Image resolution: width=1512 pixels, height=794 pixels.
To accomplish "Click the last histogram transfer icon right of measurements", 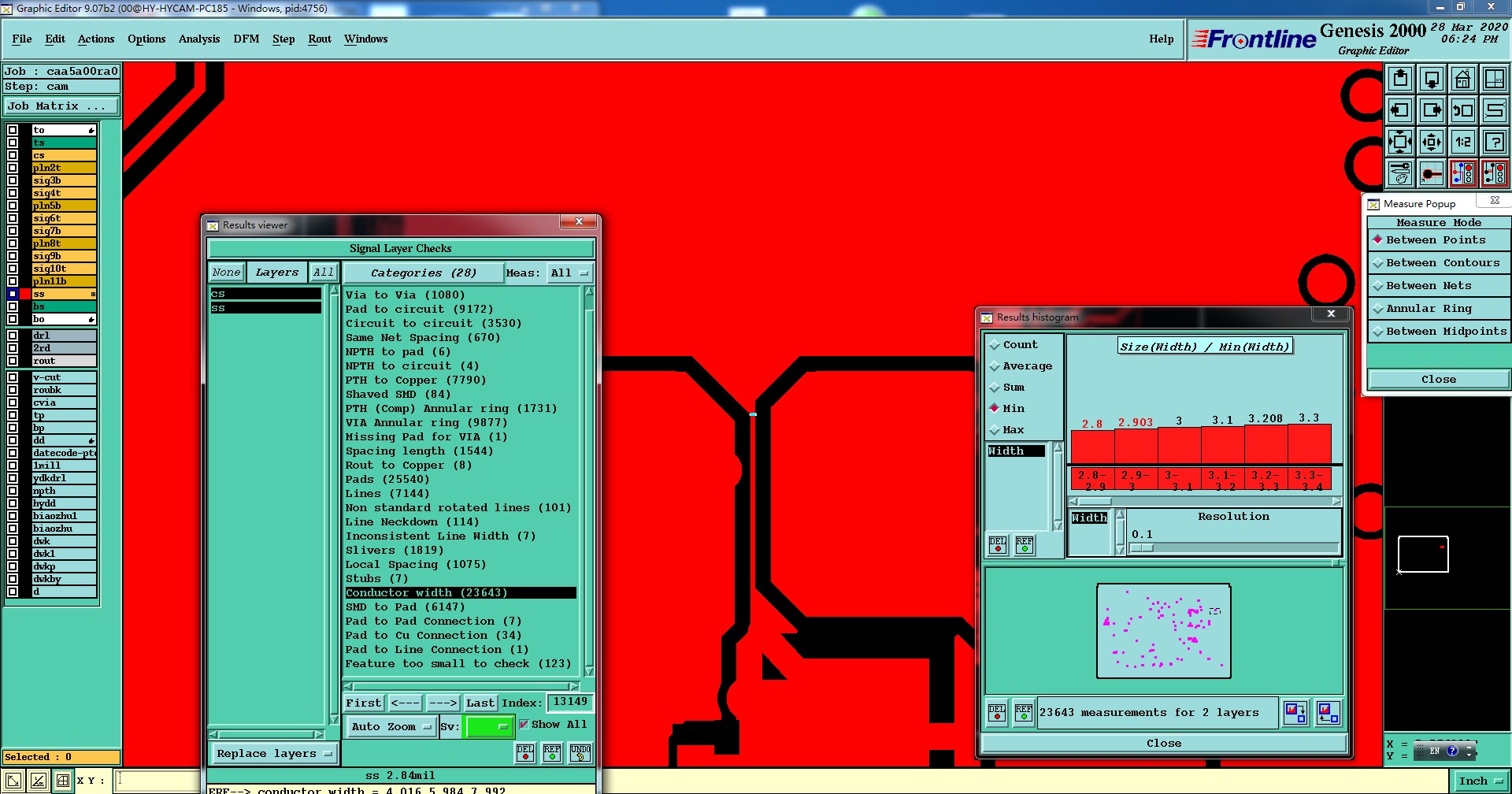I will (1329, 713).
